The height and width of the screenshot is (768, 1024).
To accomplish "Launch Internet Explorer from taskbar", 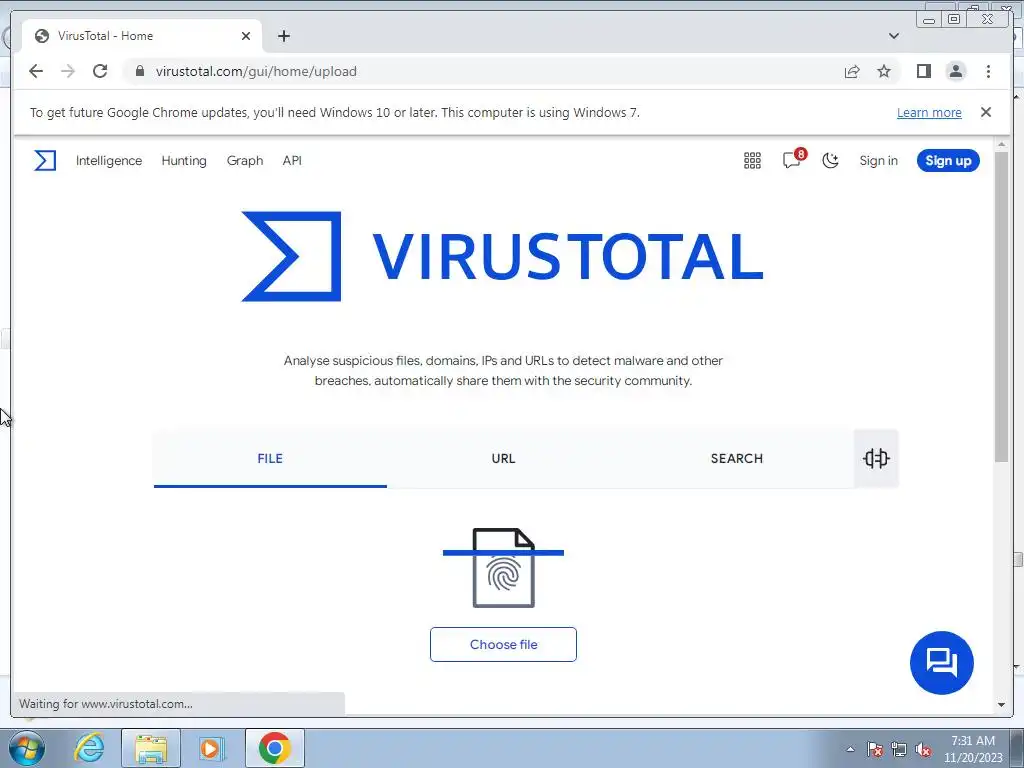I will pos(89,748).
